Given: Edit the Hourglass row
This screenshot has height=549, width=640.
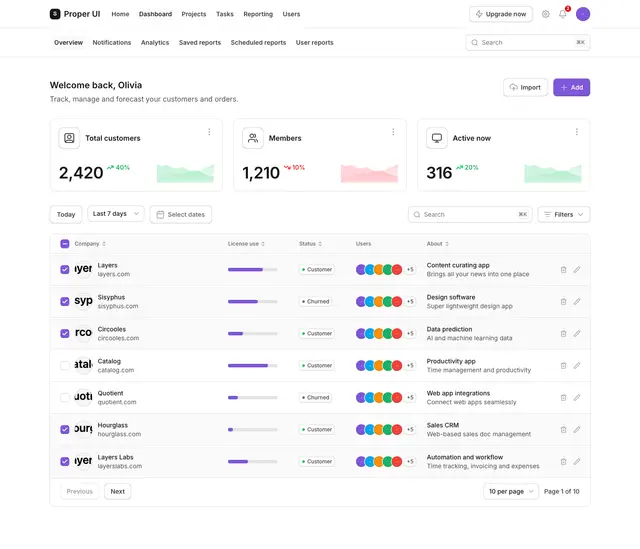Looking at the screenshot, I should (x=576, y=429).
